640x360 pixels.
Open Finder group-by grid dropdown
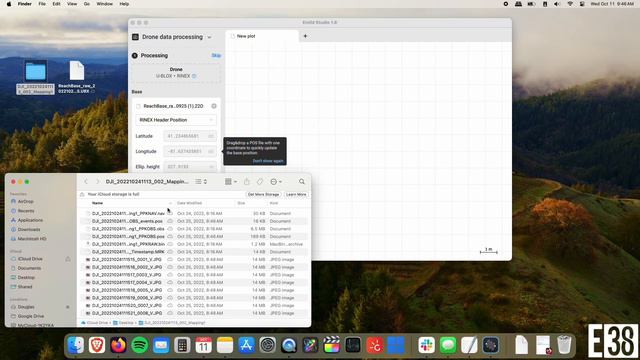click(x=231, y=182)
